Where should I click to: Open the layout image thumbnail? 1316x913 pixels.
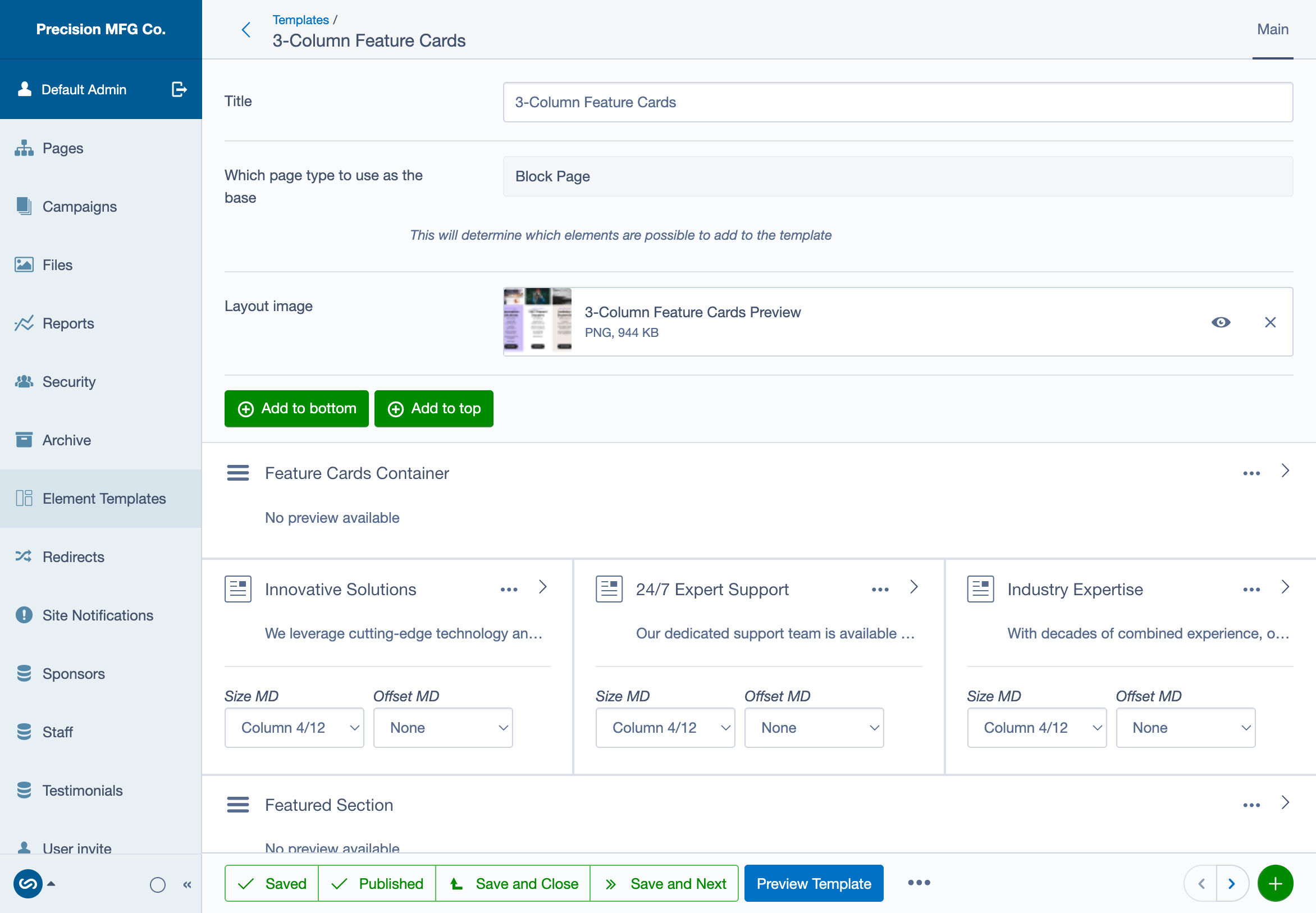[538, 321]
